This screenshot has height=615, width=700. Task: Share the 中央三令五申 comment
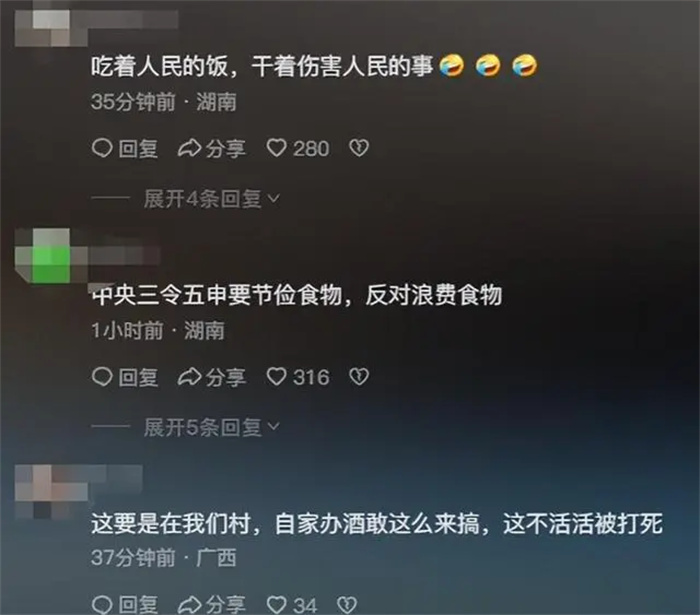[212, 377]
